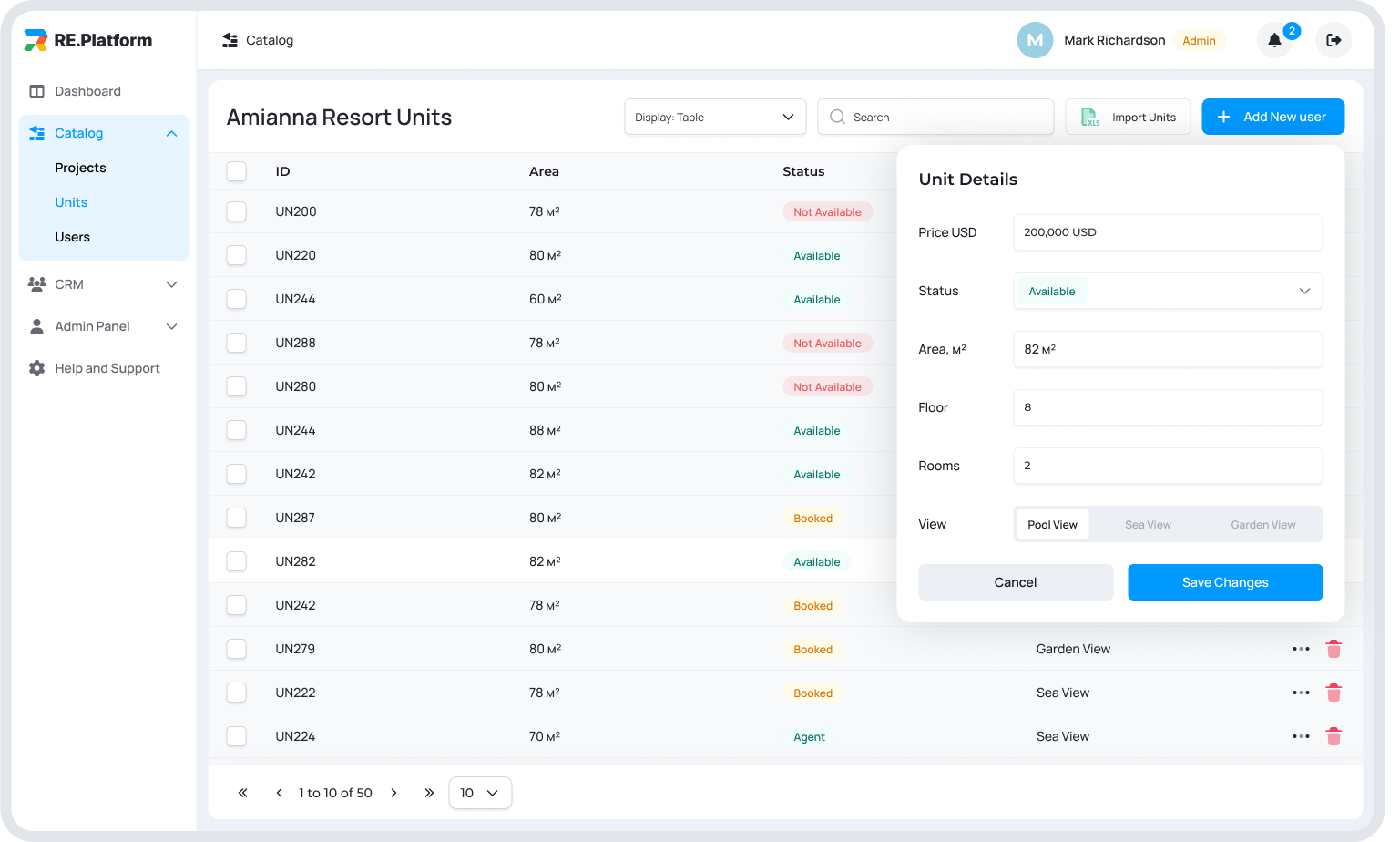Open the rows-per-page selector showing 10
This screenshot has height=842, width=1400.
coord(480,793)
